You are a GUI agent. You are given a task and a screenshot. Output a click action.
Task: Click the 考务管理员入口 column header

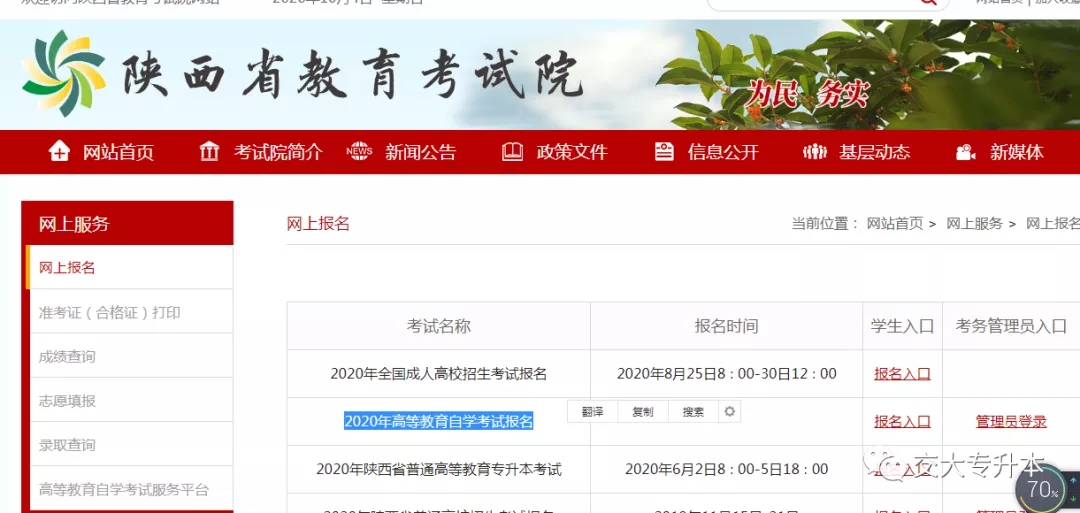[x=1011, y=326]
